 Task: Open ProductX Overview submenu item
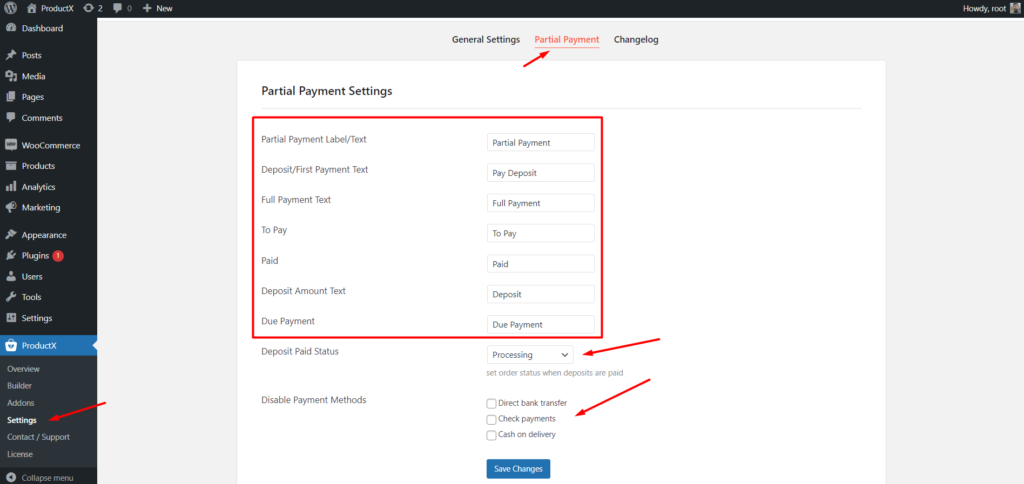pyautogui.click(x=24, y=369)
